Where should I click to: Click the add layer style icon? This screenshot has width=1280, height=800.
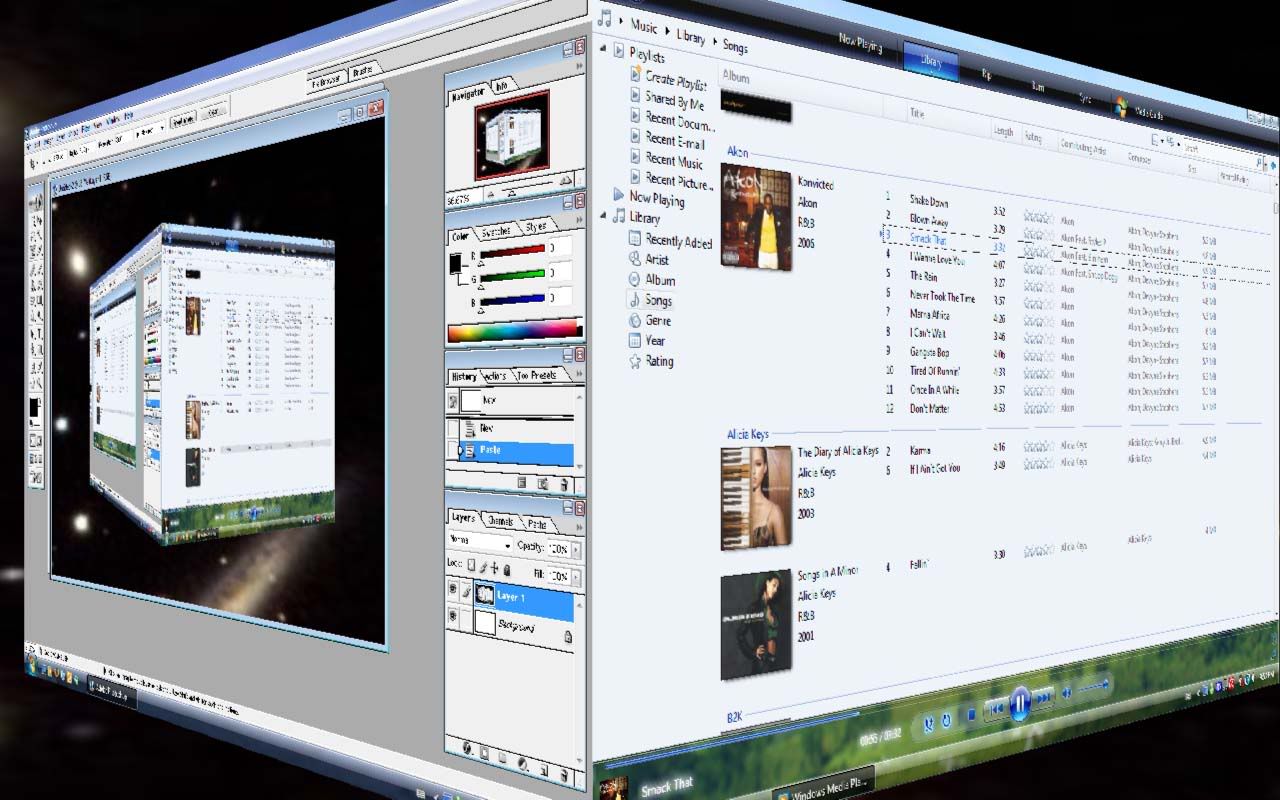point(466,747)
